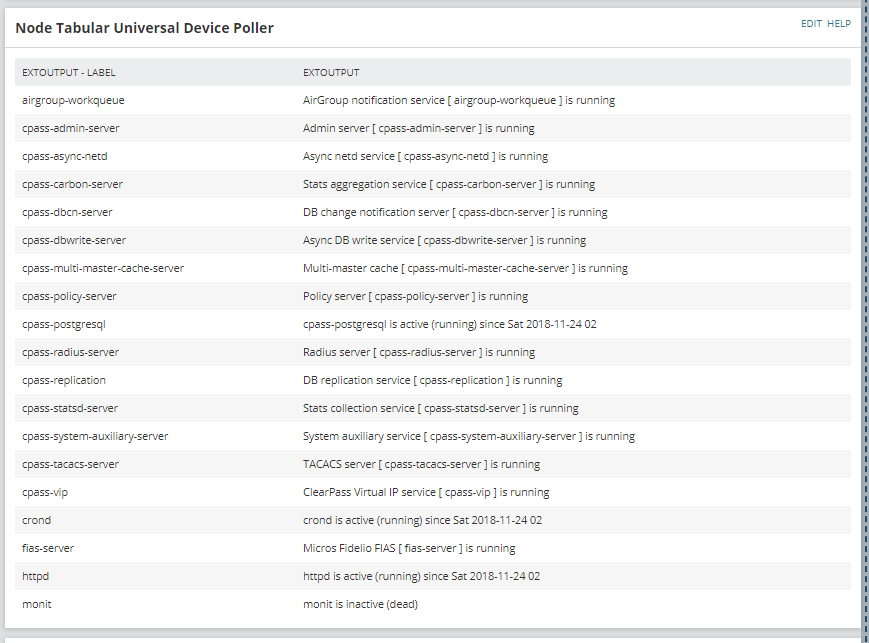Click the cpass-dbcn-server row label
Viewport: 869px width, 643px height.
tap(67, 212)
